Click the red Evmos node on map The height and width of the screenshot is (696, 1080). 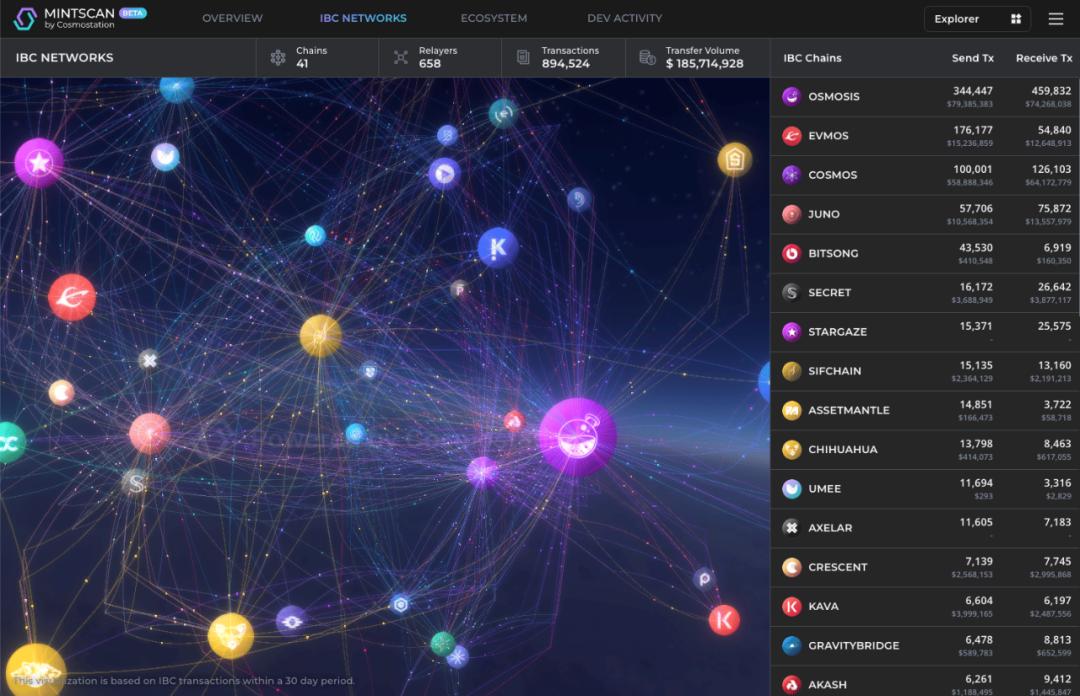(72, 297)
